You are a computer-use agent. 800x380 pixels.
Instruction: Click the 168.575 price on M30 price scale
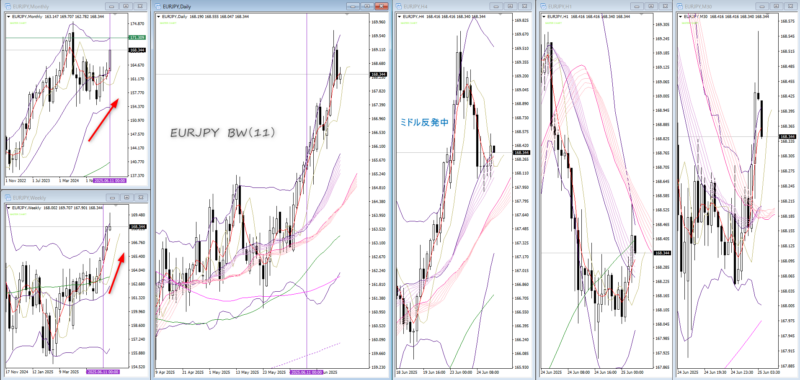787,21
